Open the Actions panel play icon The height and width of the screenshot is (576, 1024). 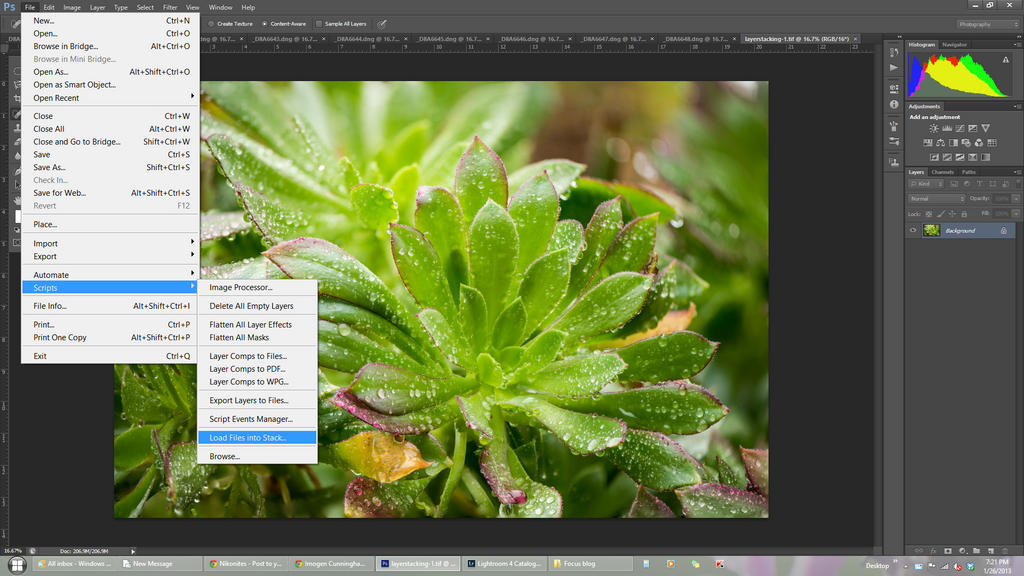[894, 67]
